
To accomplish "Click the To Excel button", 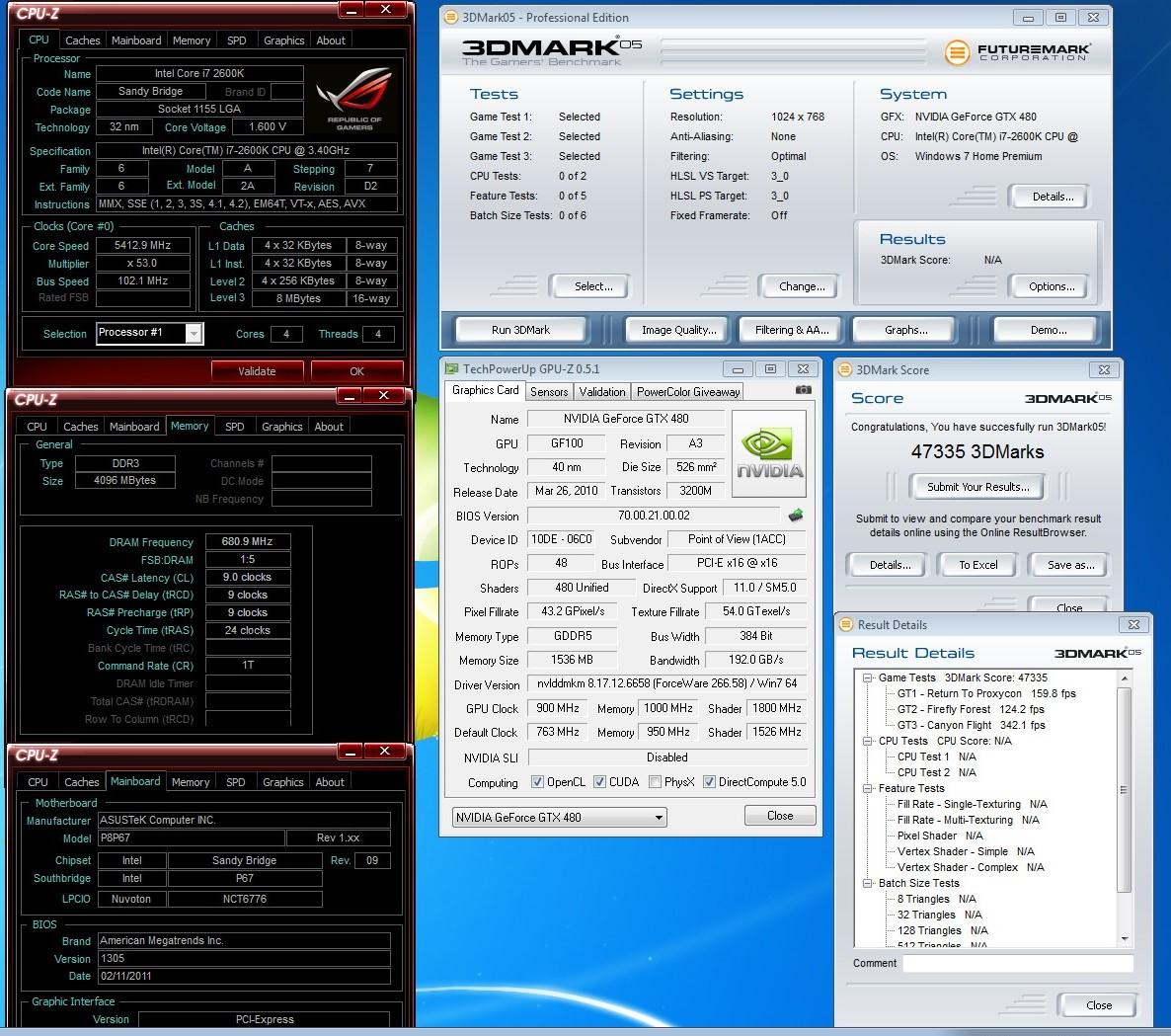I will [x=977, y=565].
